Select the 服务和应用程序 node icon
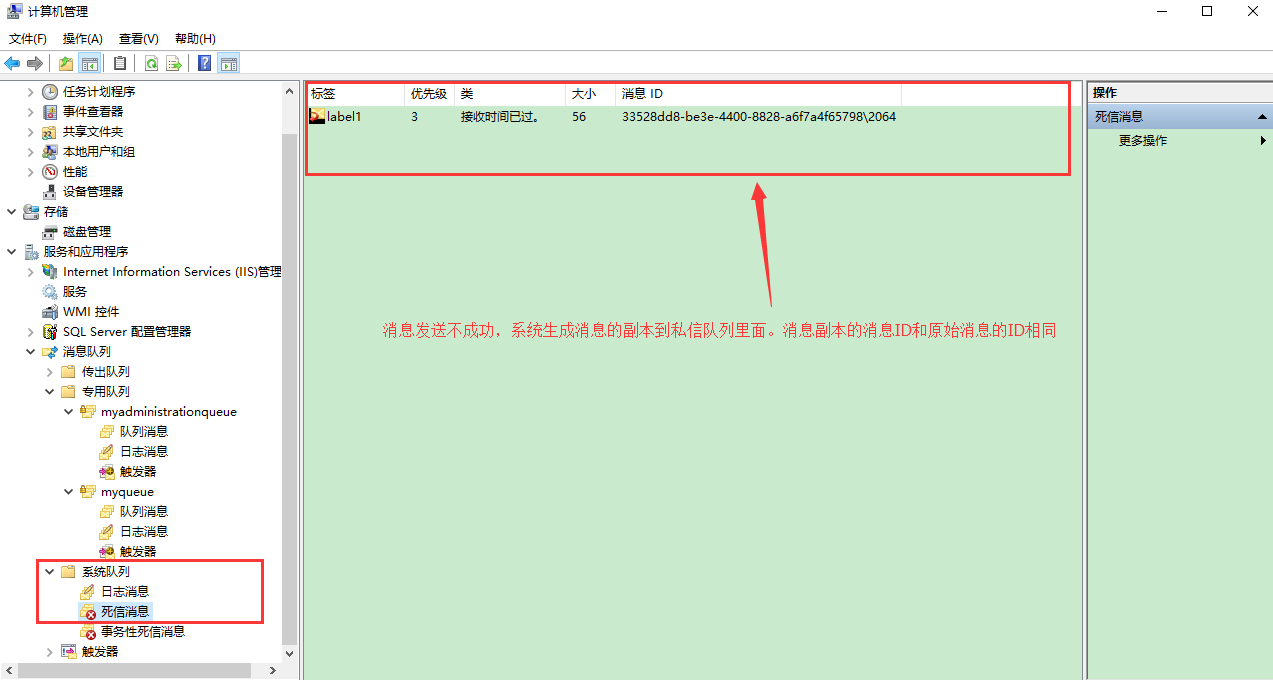This screenshot has width=1273, height=680. pos(31,251)
